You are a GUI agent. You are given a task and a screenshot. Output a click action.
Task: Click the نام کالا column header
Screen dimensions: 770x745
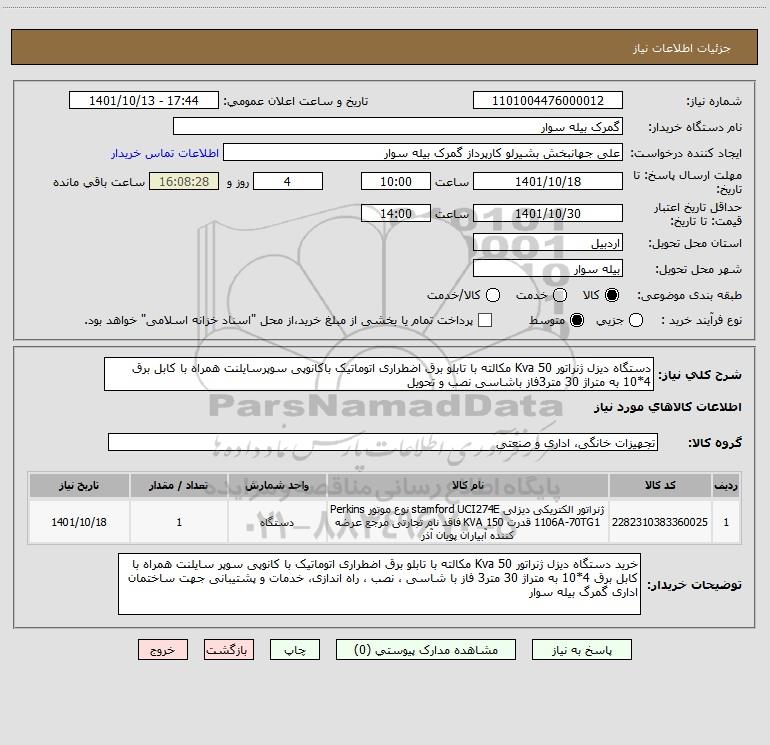[x=468, y=485]
